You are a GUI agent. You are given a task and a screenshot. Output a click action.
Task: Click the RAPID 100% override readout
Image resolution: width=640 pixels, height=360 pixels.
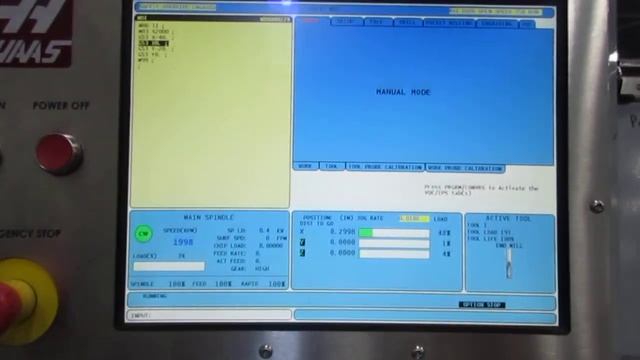pyautogui.click(x=262, y=284)
